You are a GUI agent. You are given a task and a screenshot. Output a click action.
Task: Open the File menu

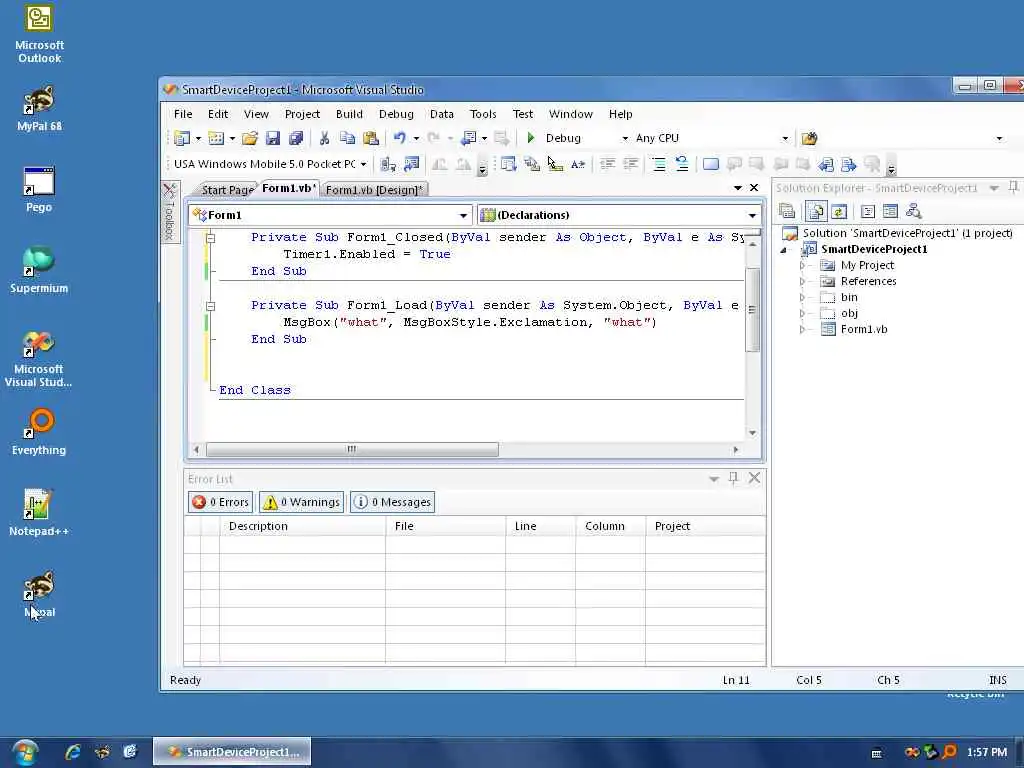[x=183, y=114]
